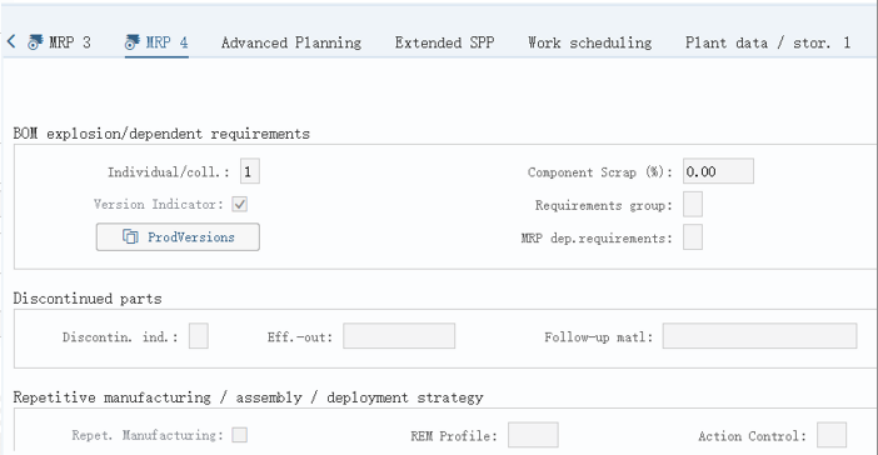Viewport: 878px width, 455px height.
Task: Open Plant data / stor. 1 tab
Action: click(768, 43)
